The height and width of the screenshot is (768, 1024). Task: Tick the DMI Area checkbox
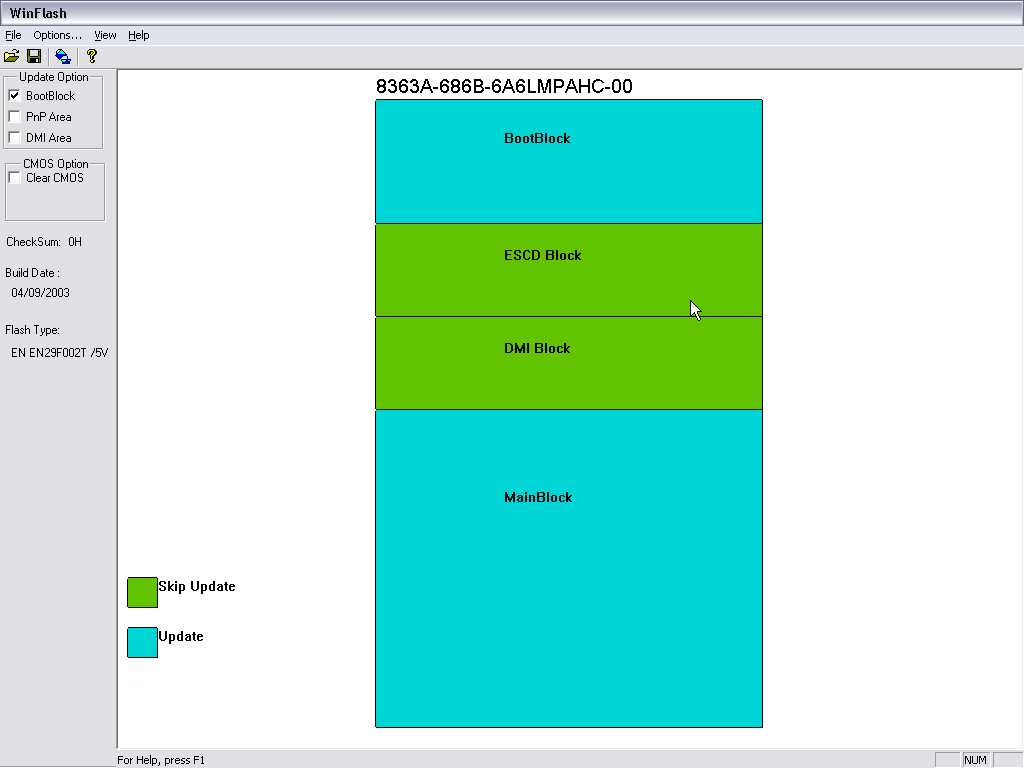pyautogui.click(x=14, y=138)
